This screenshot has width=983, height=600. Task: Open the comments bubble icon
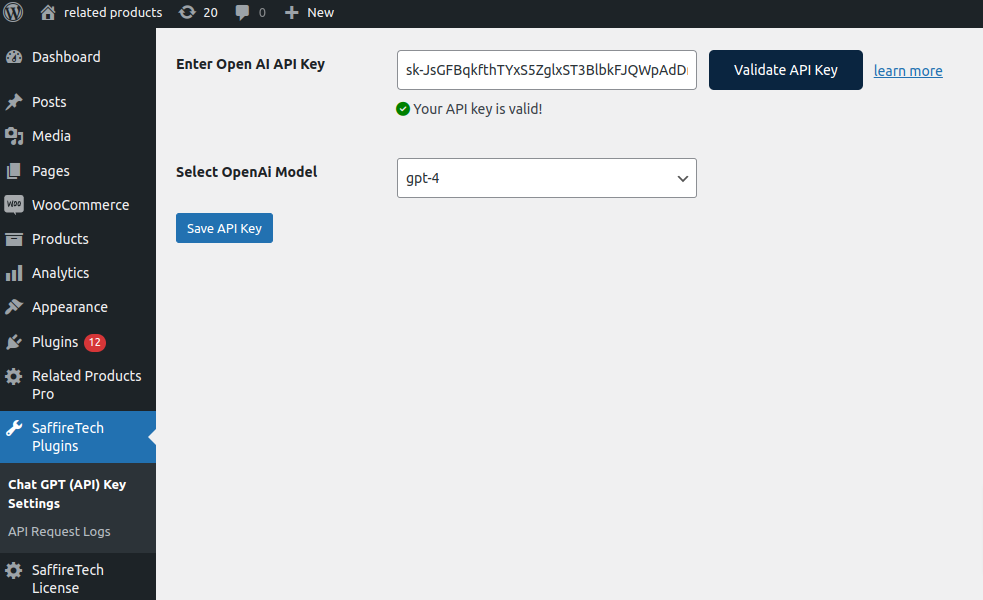pyautogui.click(x=243, y=13)
